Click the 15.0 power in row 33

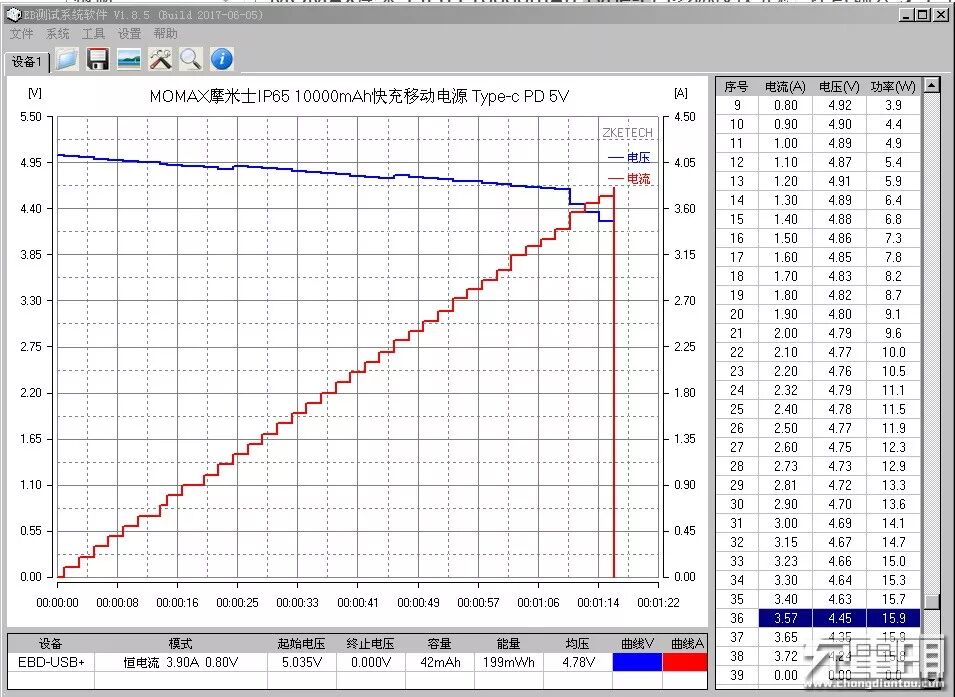(893, 561)
